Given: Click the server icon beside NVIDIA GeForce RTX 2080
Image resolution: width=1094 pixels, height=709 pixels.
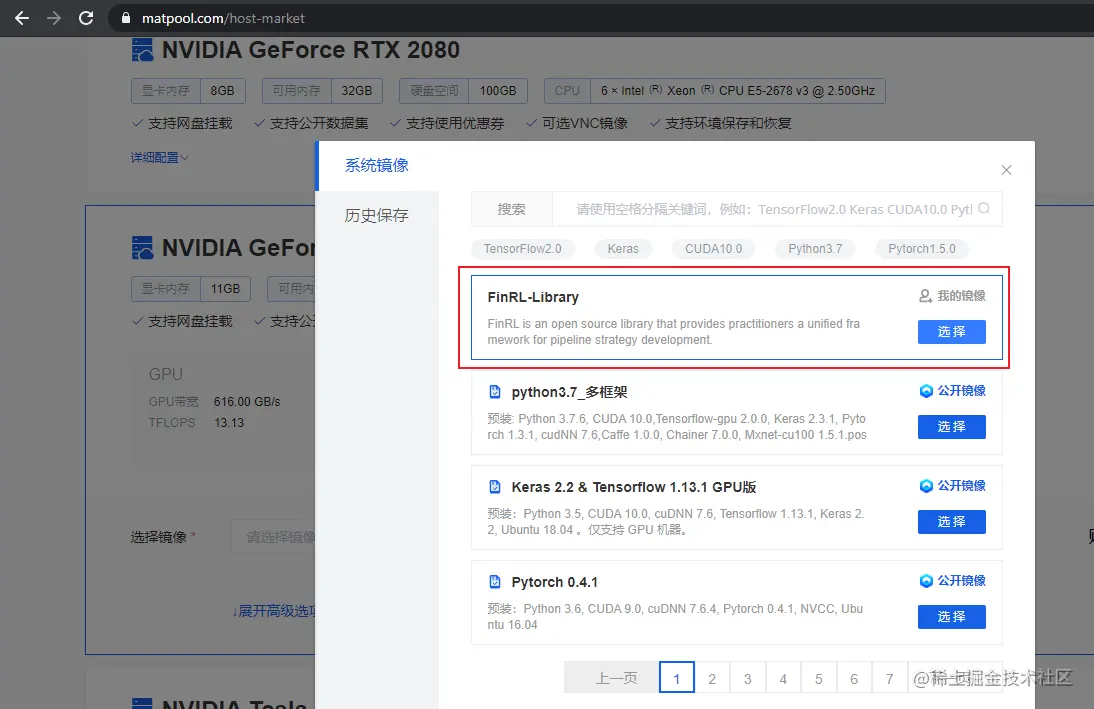Looking at the screenshot, I should point(142,50).
